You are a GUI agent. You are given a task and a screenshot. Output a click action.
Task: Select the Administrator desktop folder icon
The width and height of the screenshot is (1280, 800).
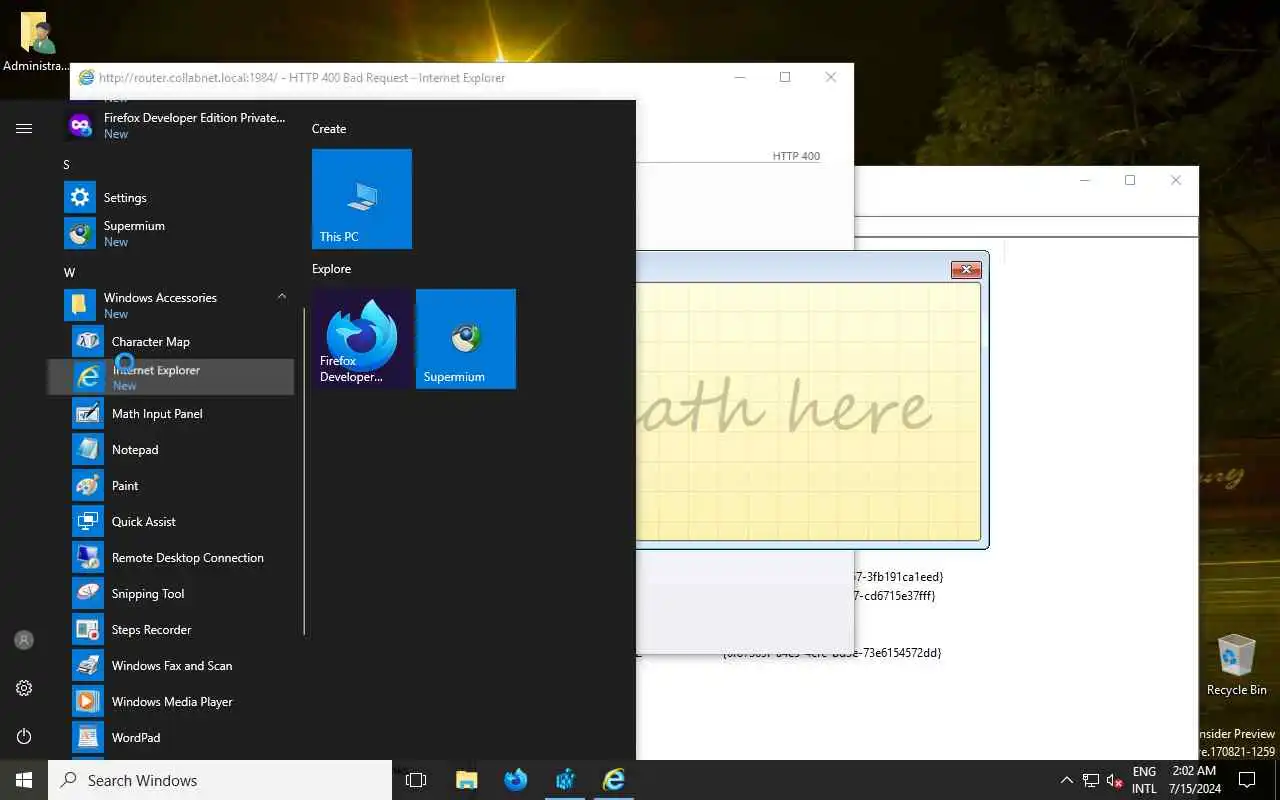click(x=37, y=42)
